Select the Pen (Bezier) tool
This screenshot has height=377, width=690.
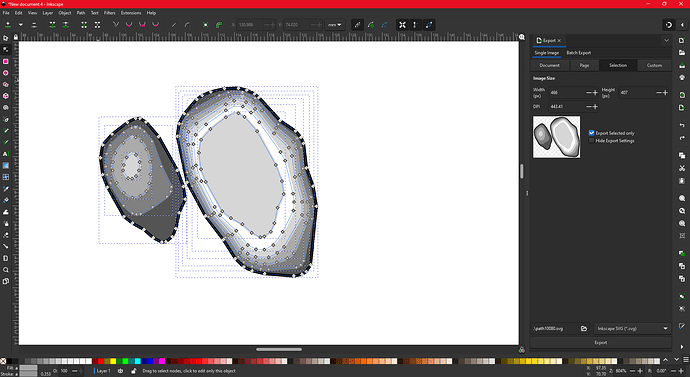(x=6, y=119)
